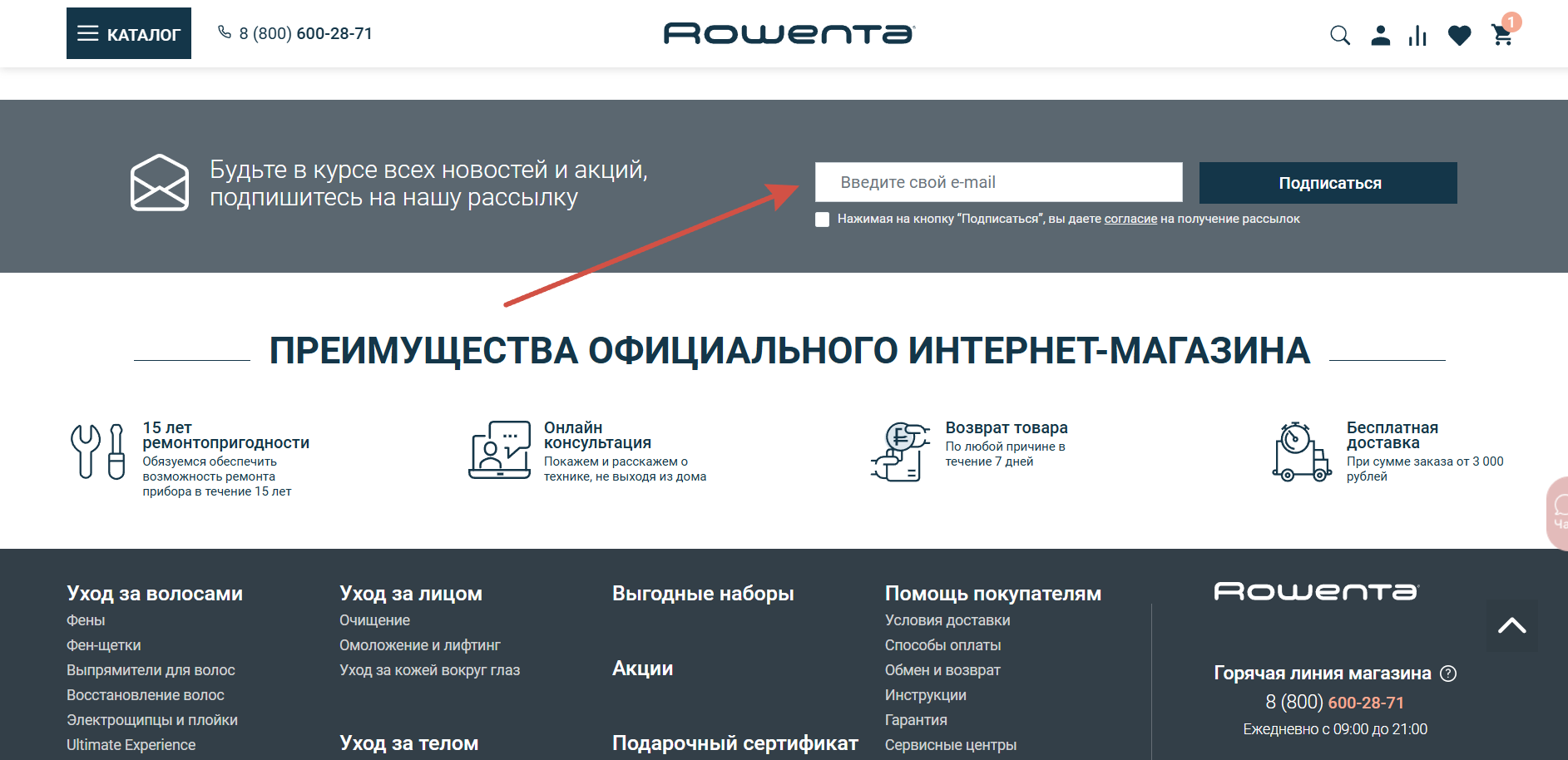Open the user account profile icon
The height and width of the screenshot is (760, 1568).
click(x=1381, y=35)
